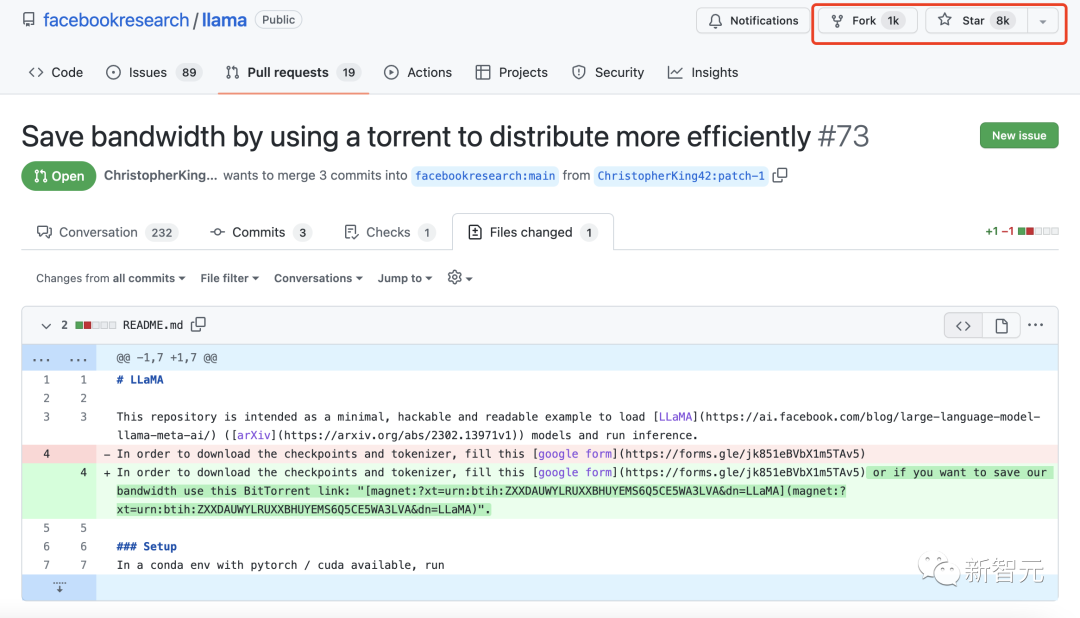The image size is (1080, 618).
Task: Click the facebookresearch:main base branch label
Action: tap(485, 176)
